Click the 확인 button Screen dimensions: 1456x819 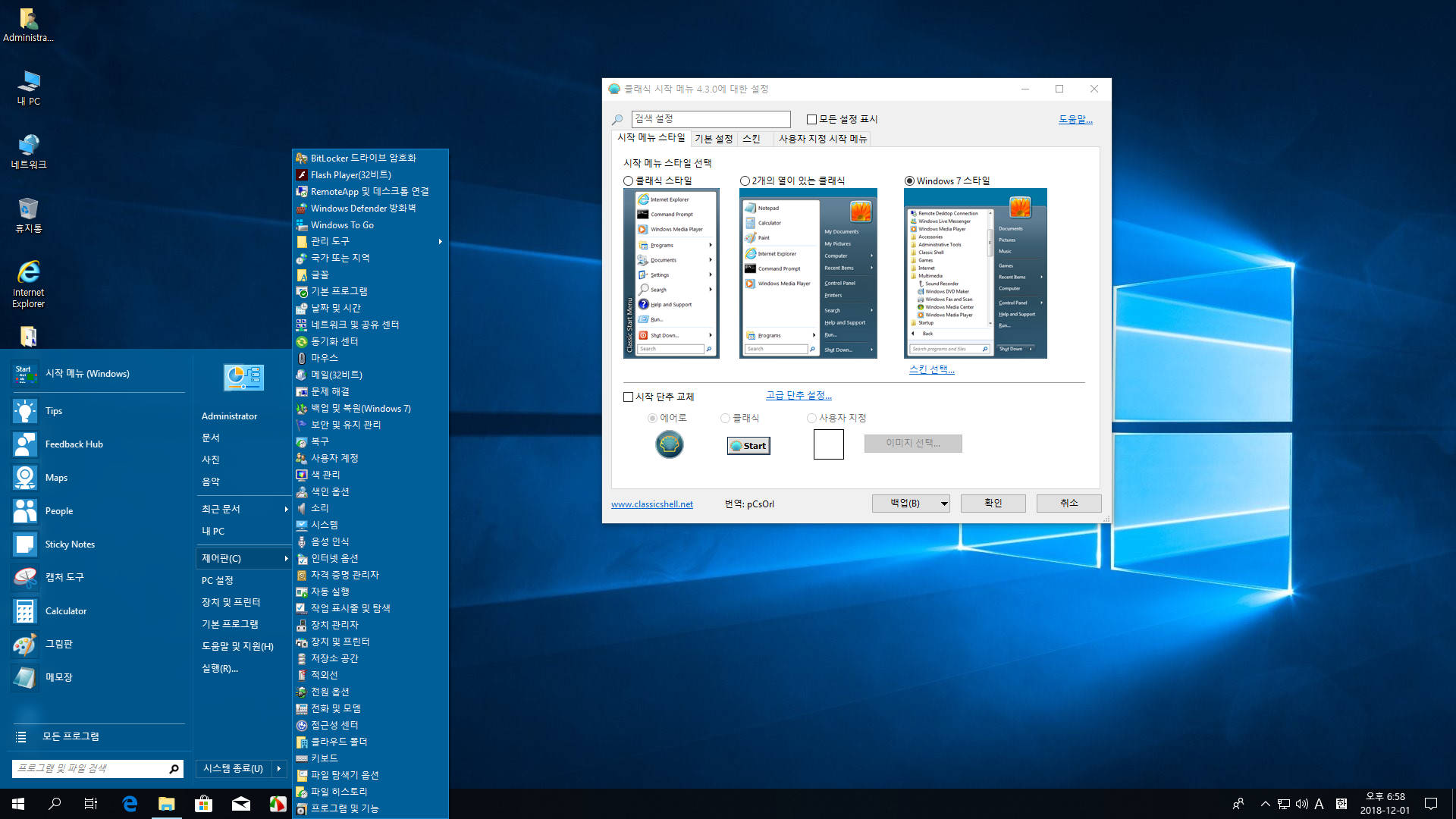click(x=993, y=504)
